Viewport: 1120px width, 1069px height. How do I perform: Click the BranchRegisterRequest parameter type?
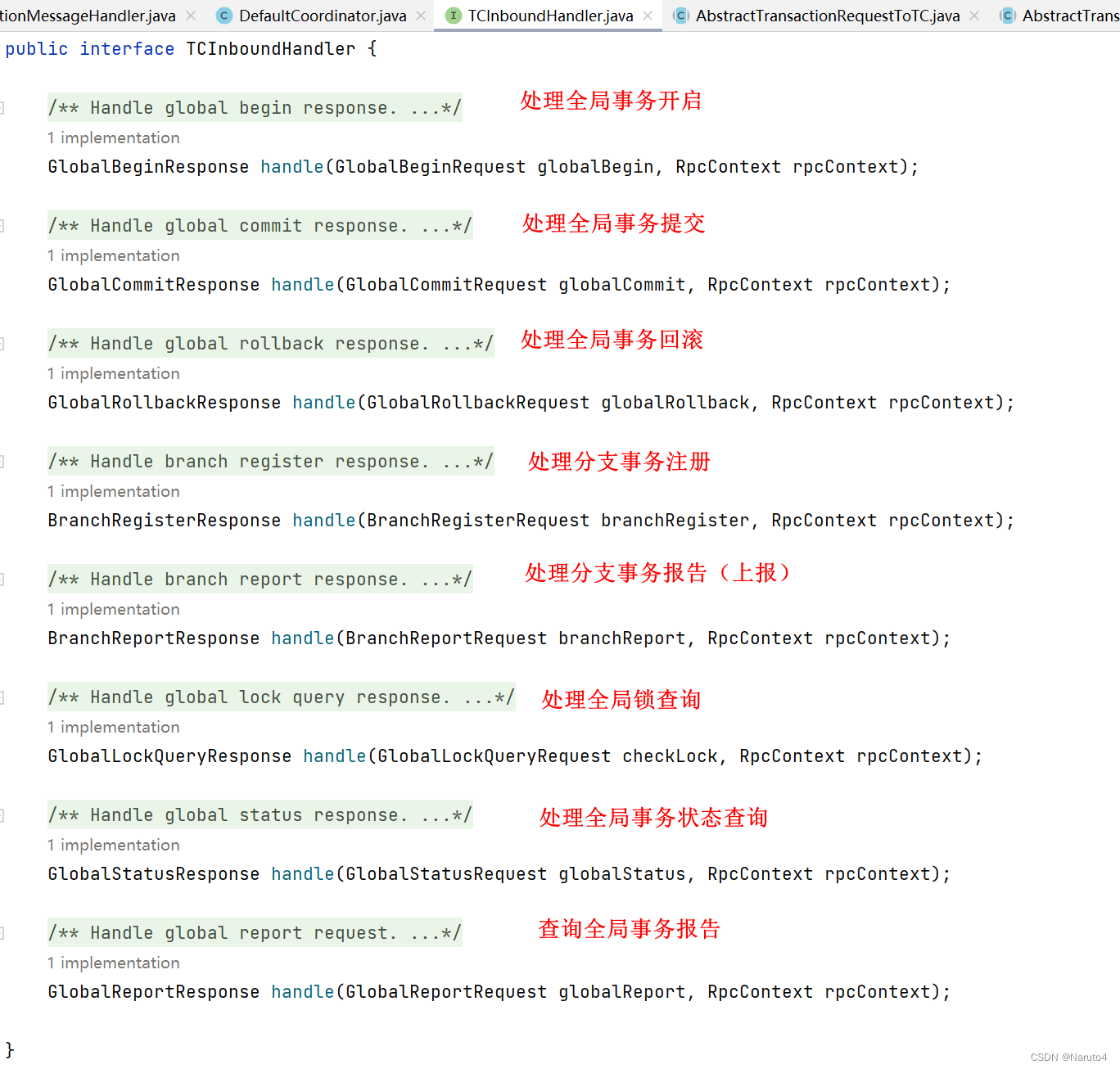[478, 521]
